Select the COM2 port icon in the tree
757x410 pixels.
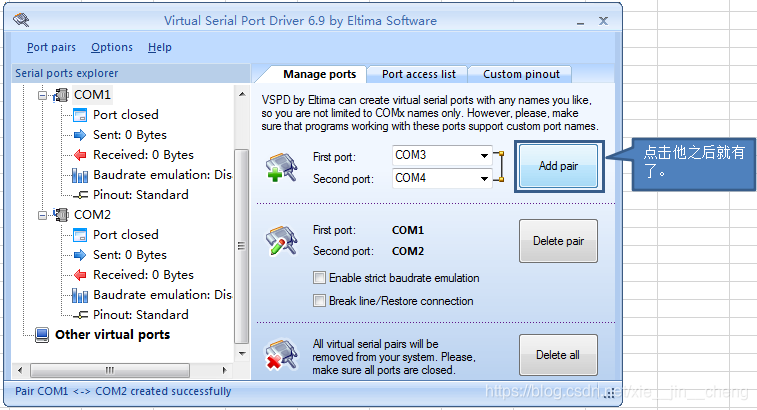pos(61,214)
